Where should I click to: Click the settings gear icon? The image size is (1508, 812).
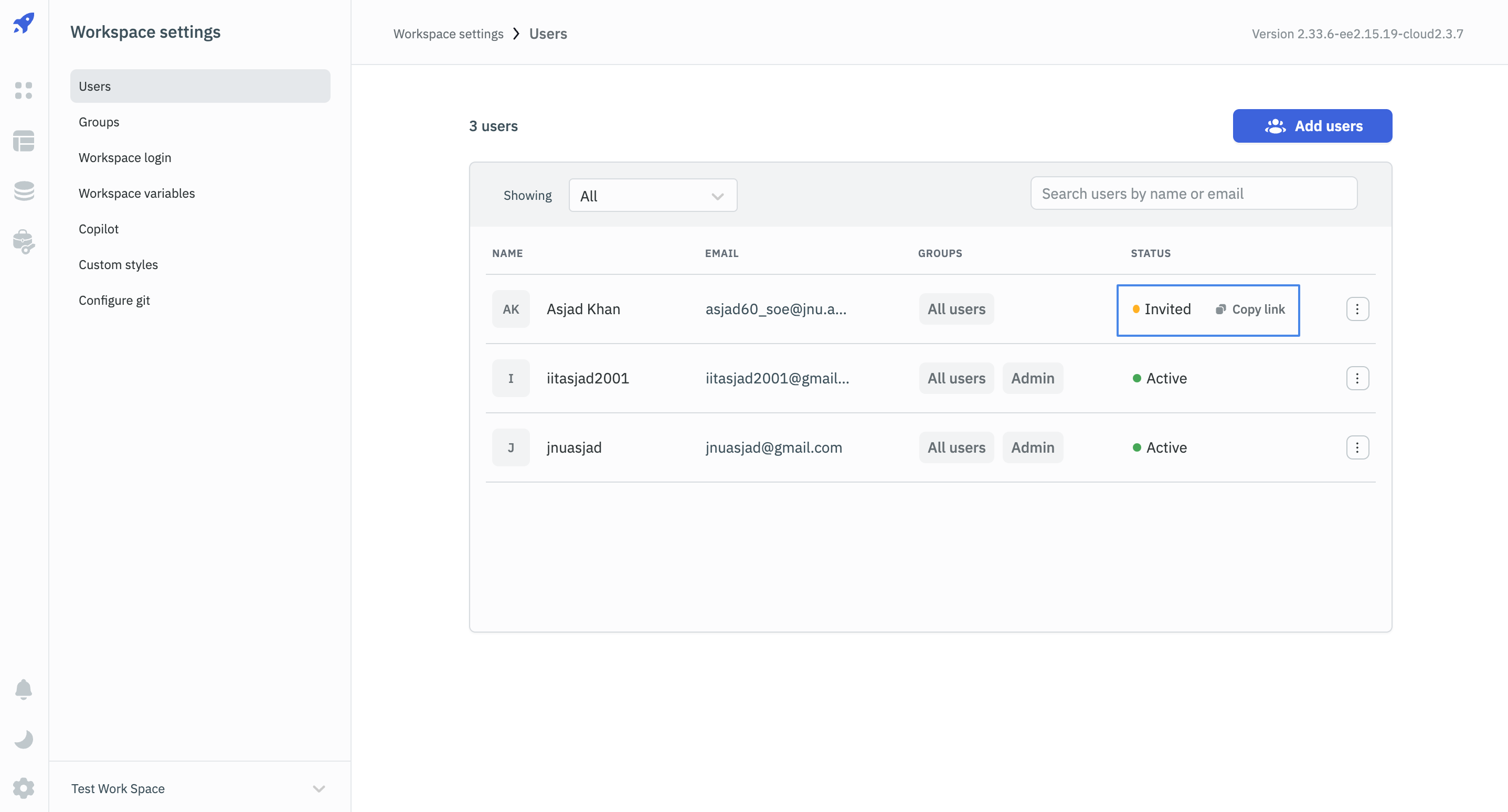pyautogui.click(x=24, y=788)
